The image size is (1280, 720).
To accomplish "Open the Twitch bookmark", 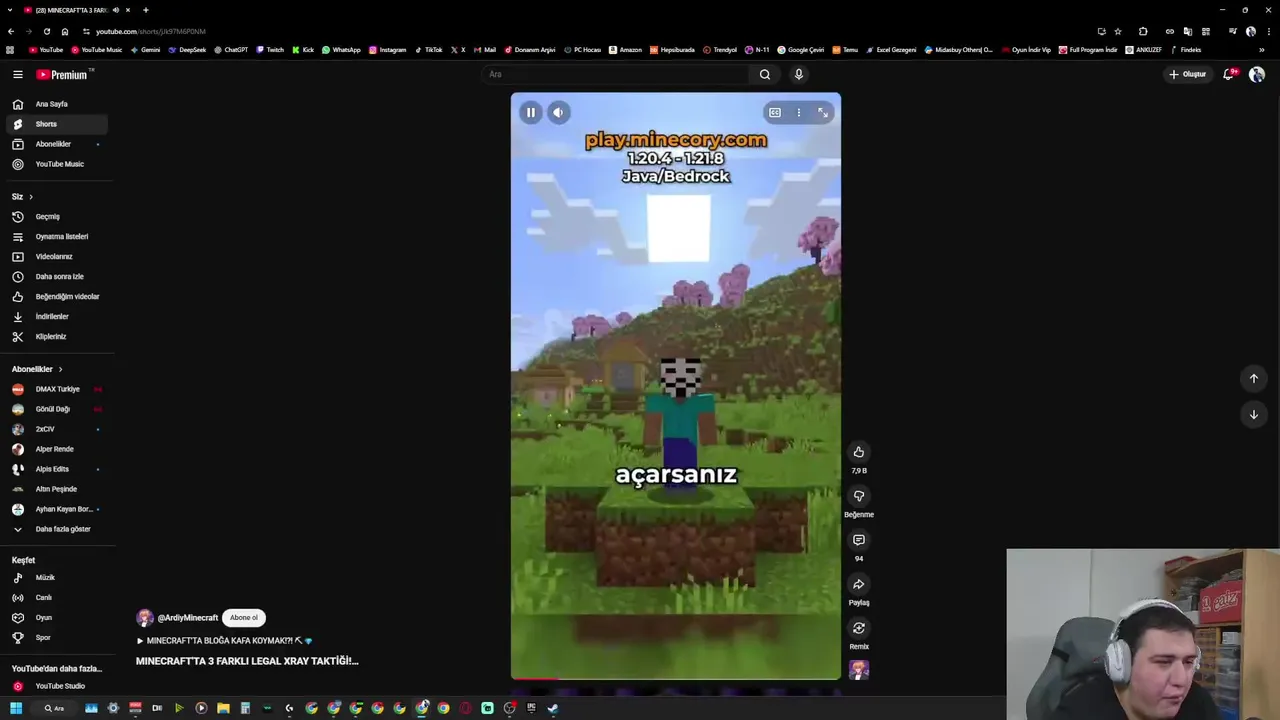I will [270, 50].
